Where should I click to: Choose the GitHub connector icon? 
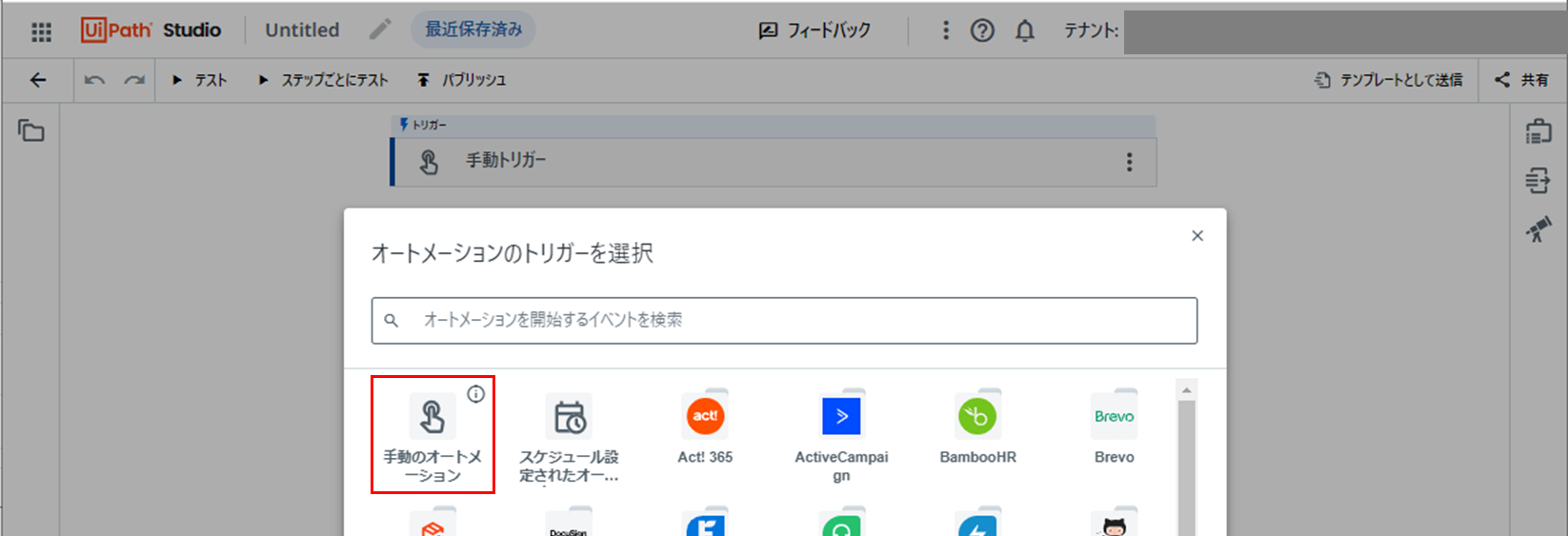1114,524
